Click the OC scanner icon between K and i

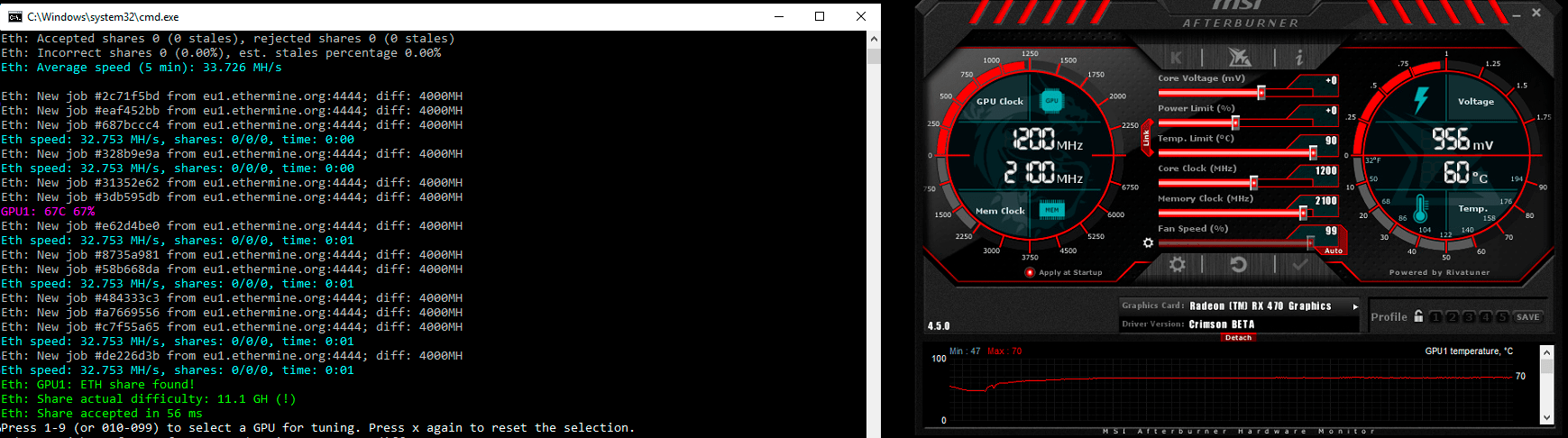pyautogui.click(x=1239, y=58)
